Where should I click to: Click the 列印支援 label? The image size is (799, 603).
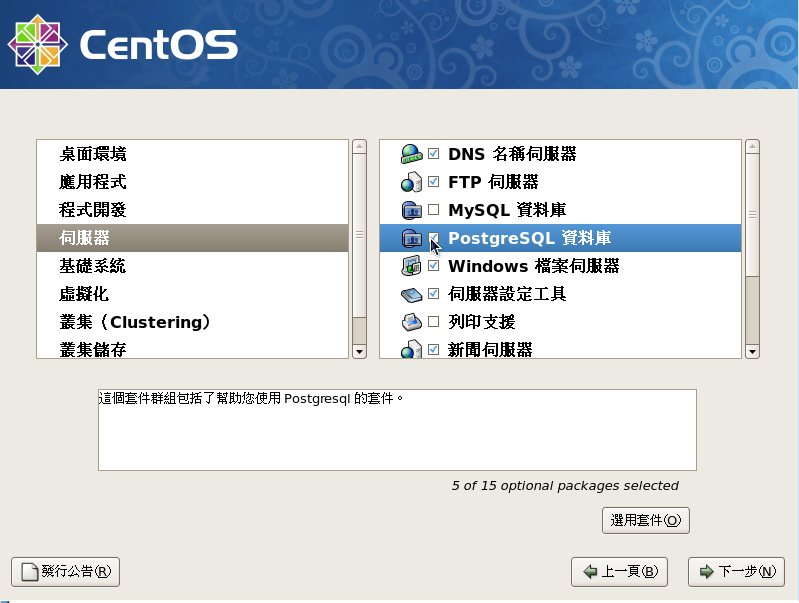tap(482, 322)
